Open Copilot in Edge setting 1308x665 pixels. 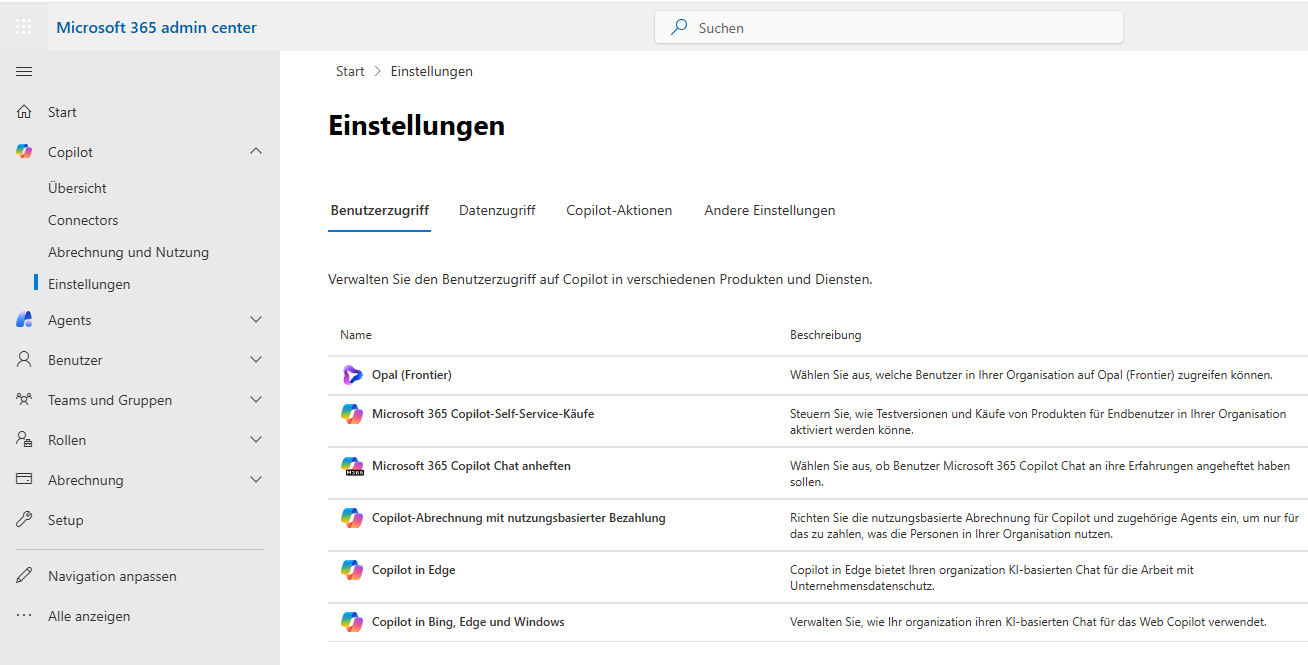click(x=413, y=570)
